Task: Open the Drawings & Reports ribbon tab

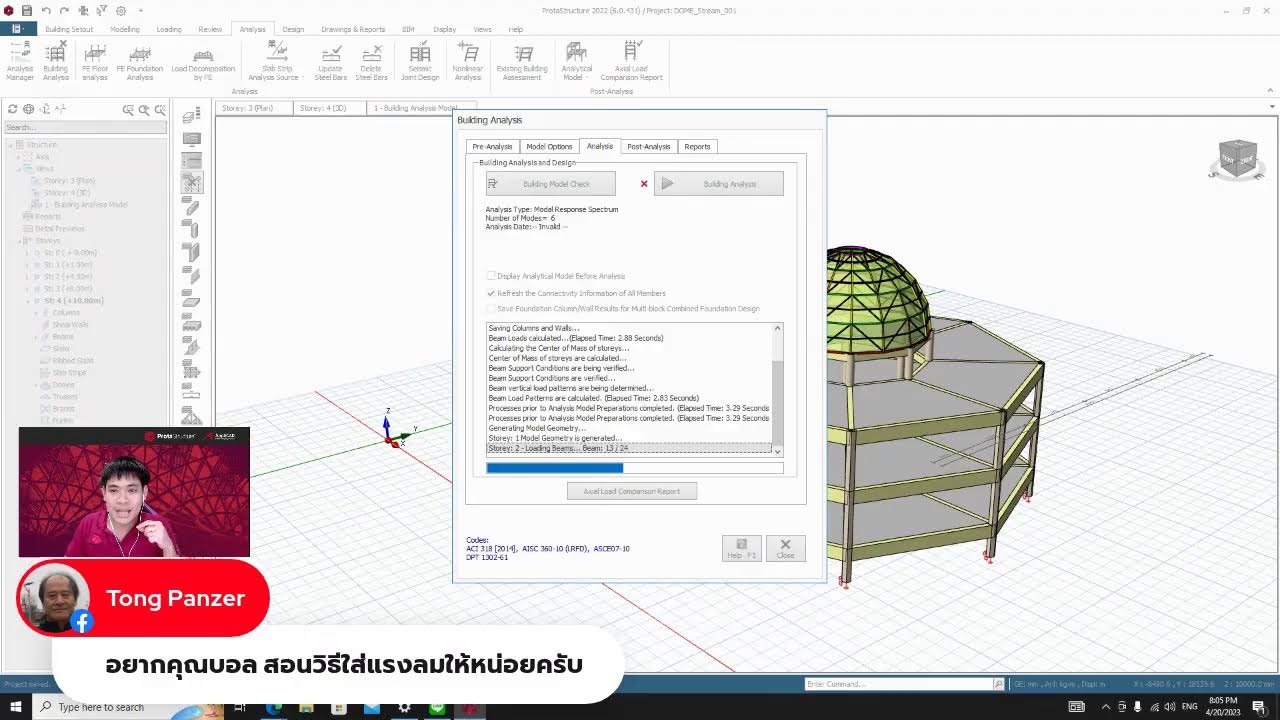Action: click(x=353, y=29)
